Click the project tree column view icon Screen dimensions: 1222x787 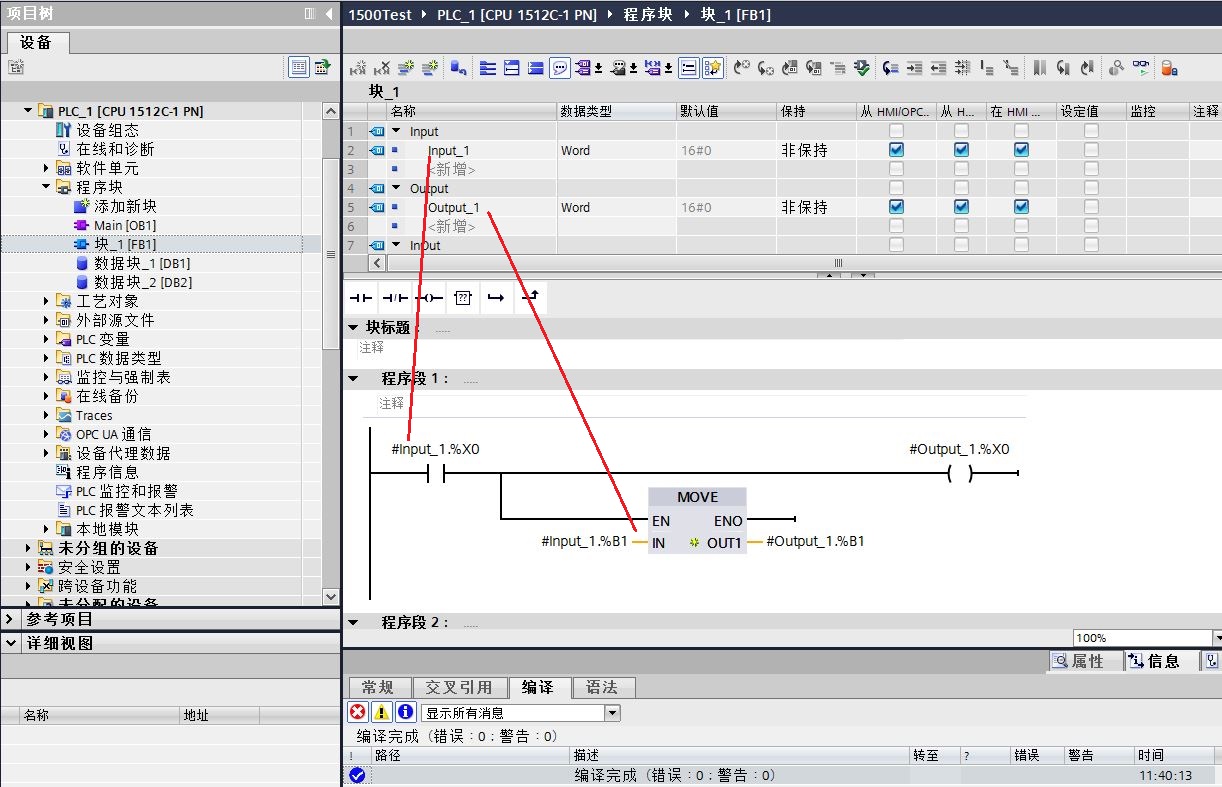pyautogui.click(x=309, y=14)
